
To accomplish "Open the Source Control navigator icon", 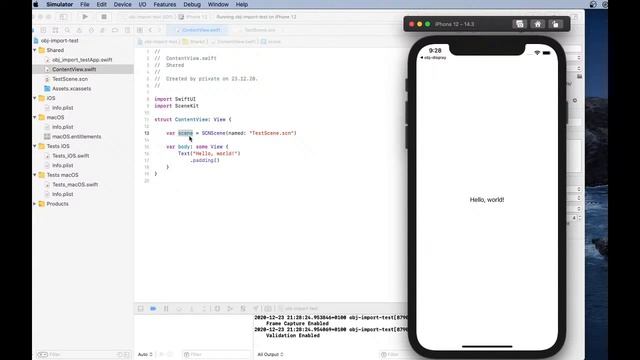I will pyautogui.click(x=43, y=30).
